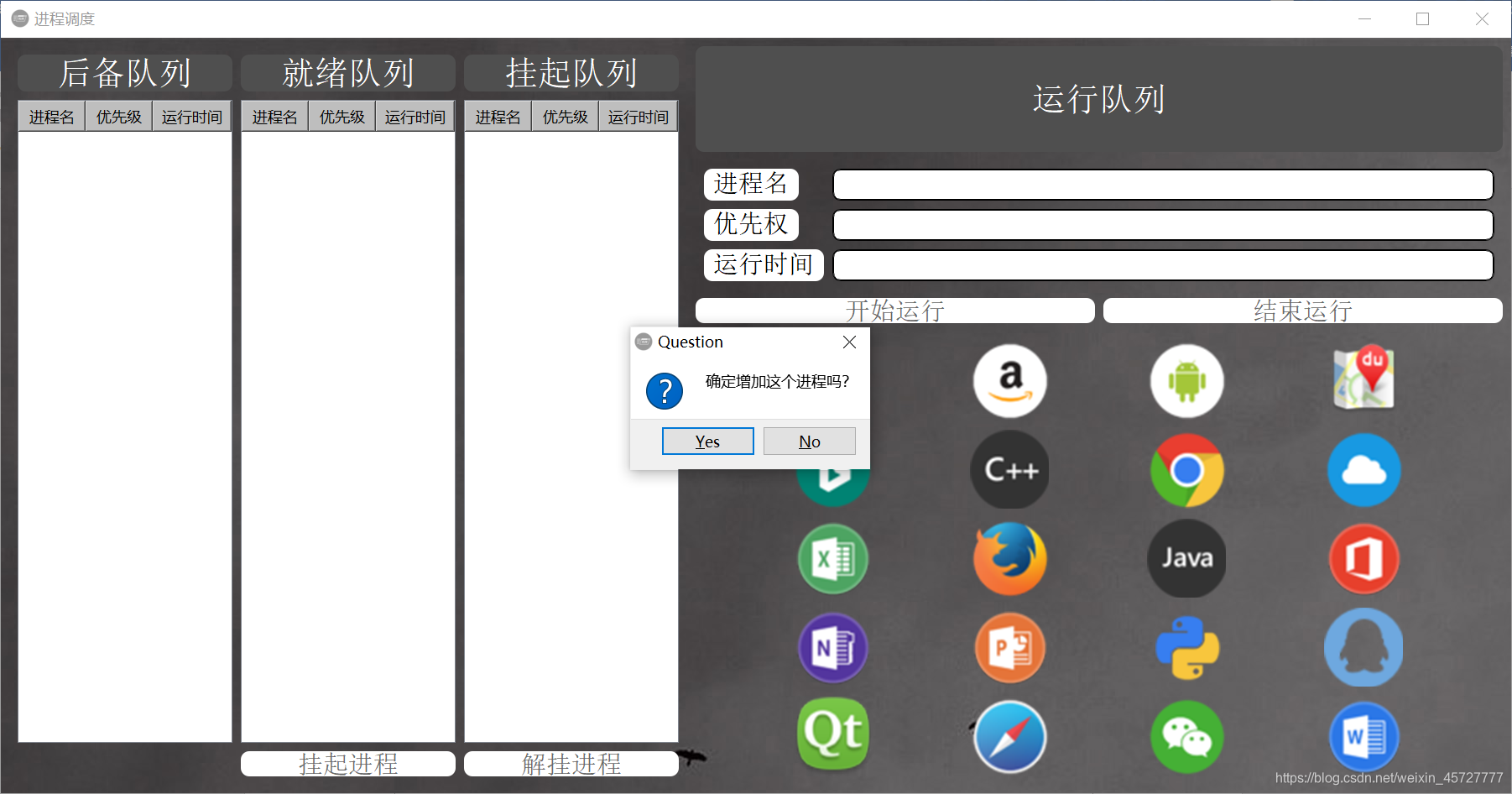Click the 后备队列 title label

click(x=125, y=73)
